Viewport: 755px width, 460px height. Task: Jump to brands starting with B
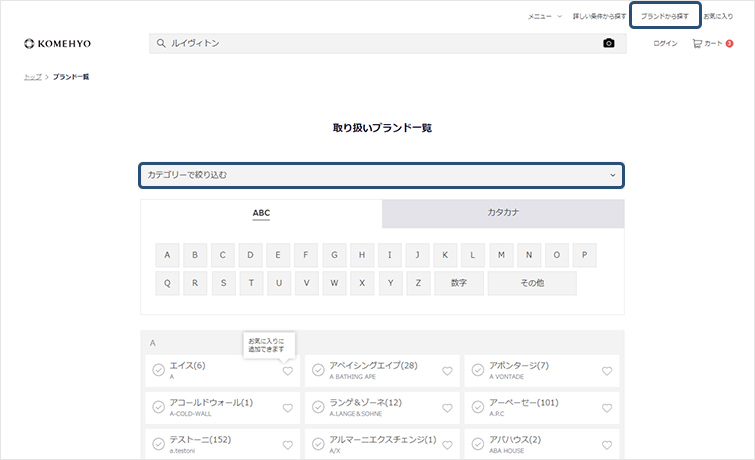(x=195, y=255)
